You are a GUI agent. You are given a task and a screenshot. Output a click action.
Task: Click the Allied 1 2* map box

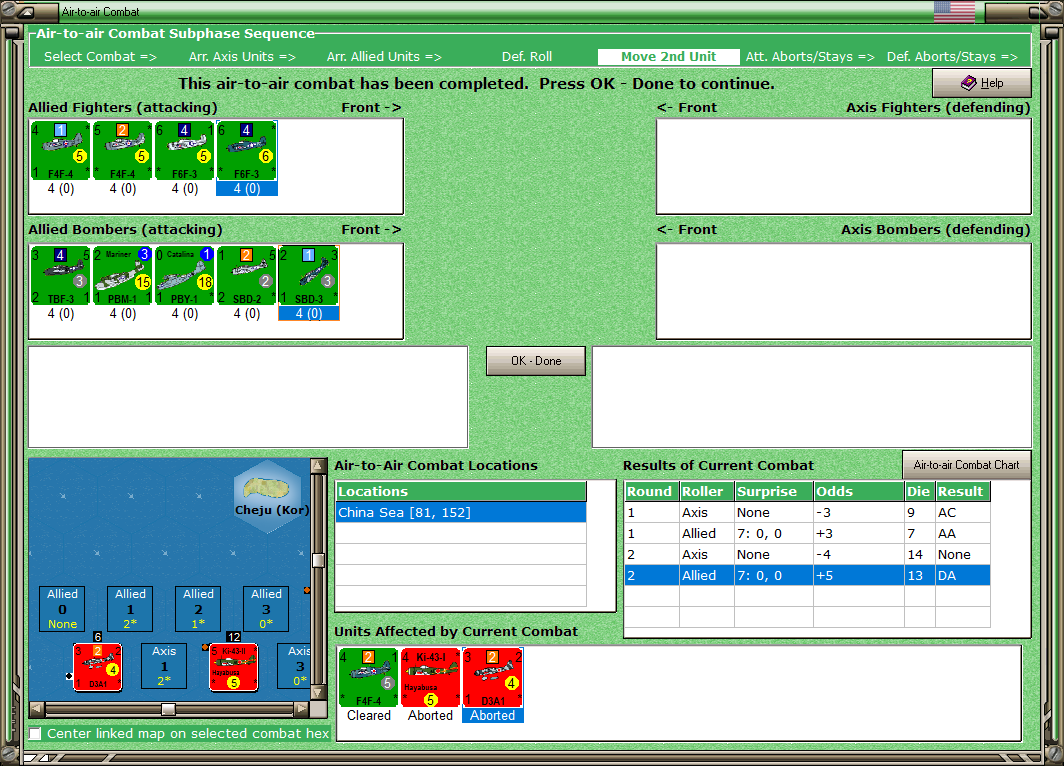point(130,609)
